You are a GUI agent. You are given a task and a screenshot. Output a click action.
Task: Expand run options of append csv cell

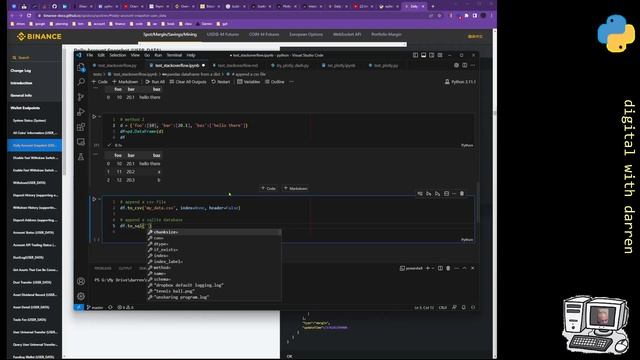(100, 199)
